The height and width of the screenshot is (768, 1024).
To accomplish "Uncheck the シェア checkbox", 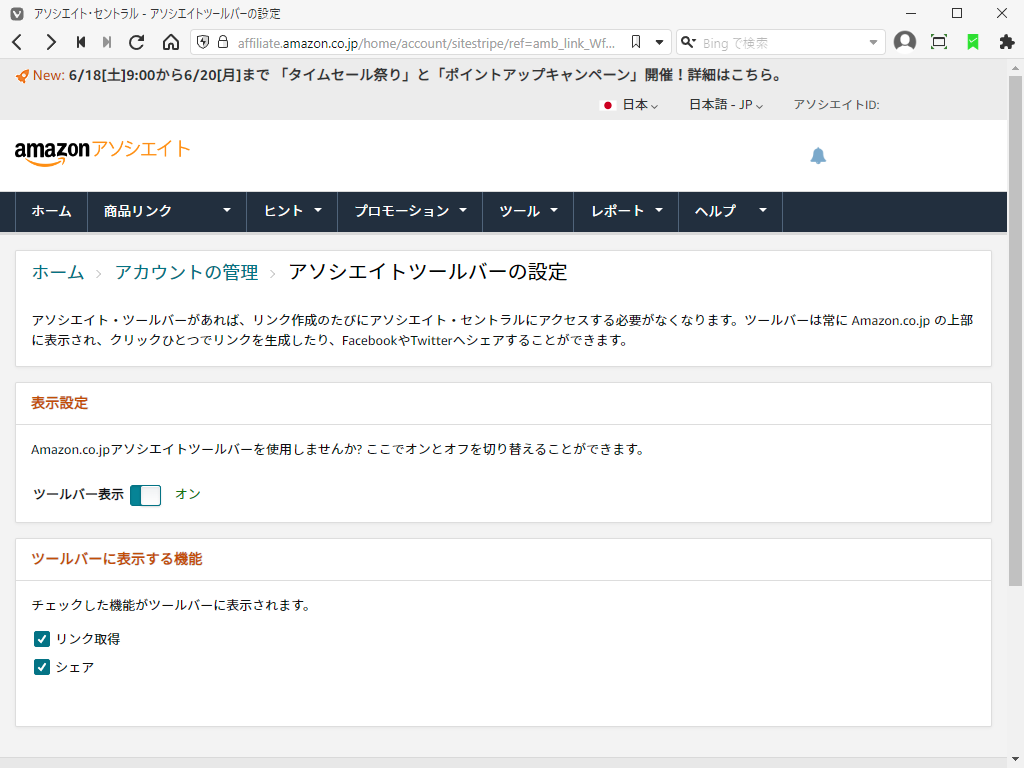I will coord(42,667).
